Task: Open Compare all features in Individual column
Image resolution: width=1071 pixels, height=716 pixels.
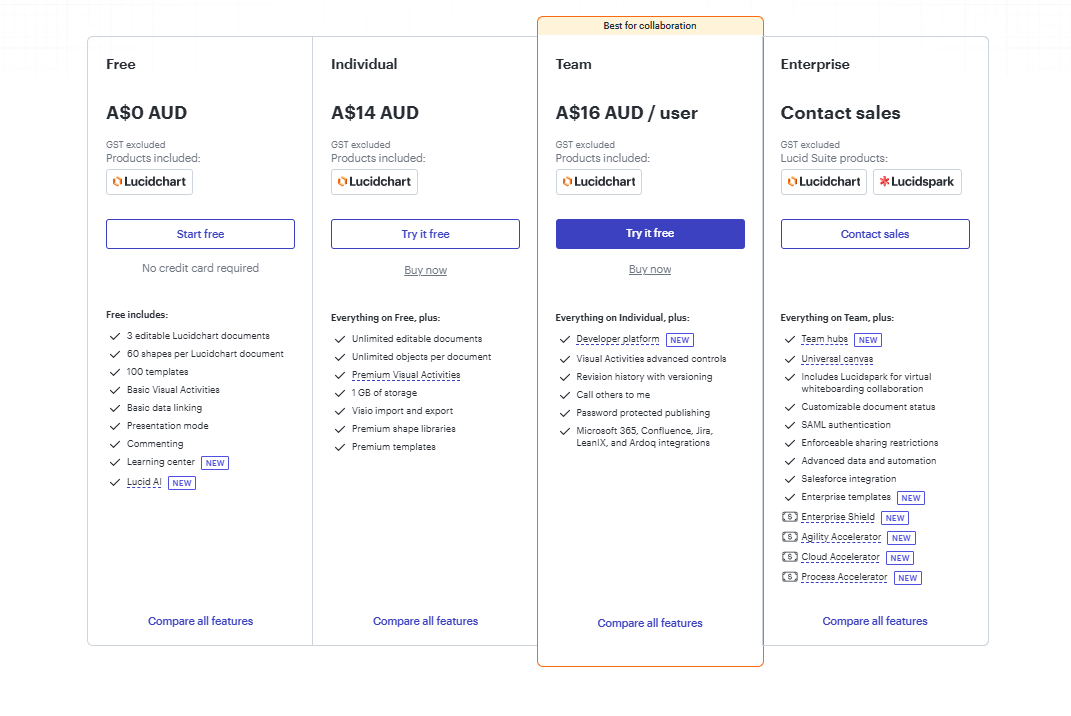Action: (x=425, y=621)
